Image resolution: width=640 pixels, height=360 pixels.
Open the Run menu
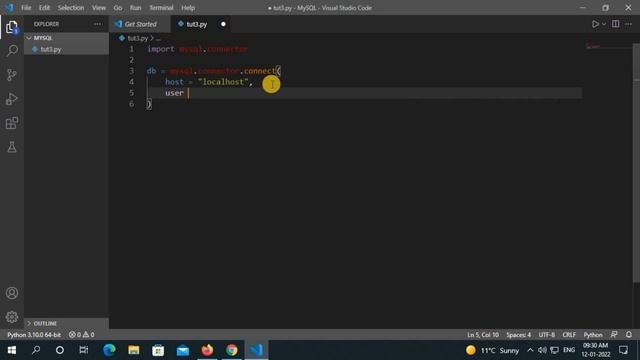click(x=136, y=8)
